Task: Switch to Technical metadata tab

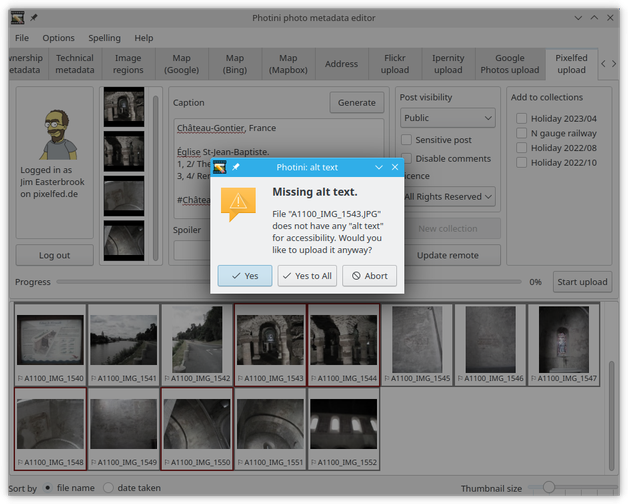Action: tap(75, 64)
